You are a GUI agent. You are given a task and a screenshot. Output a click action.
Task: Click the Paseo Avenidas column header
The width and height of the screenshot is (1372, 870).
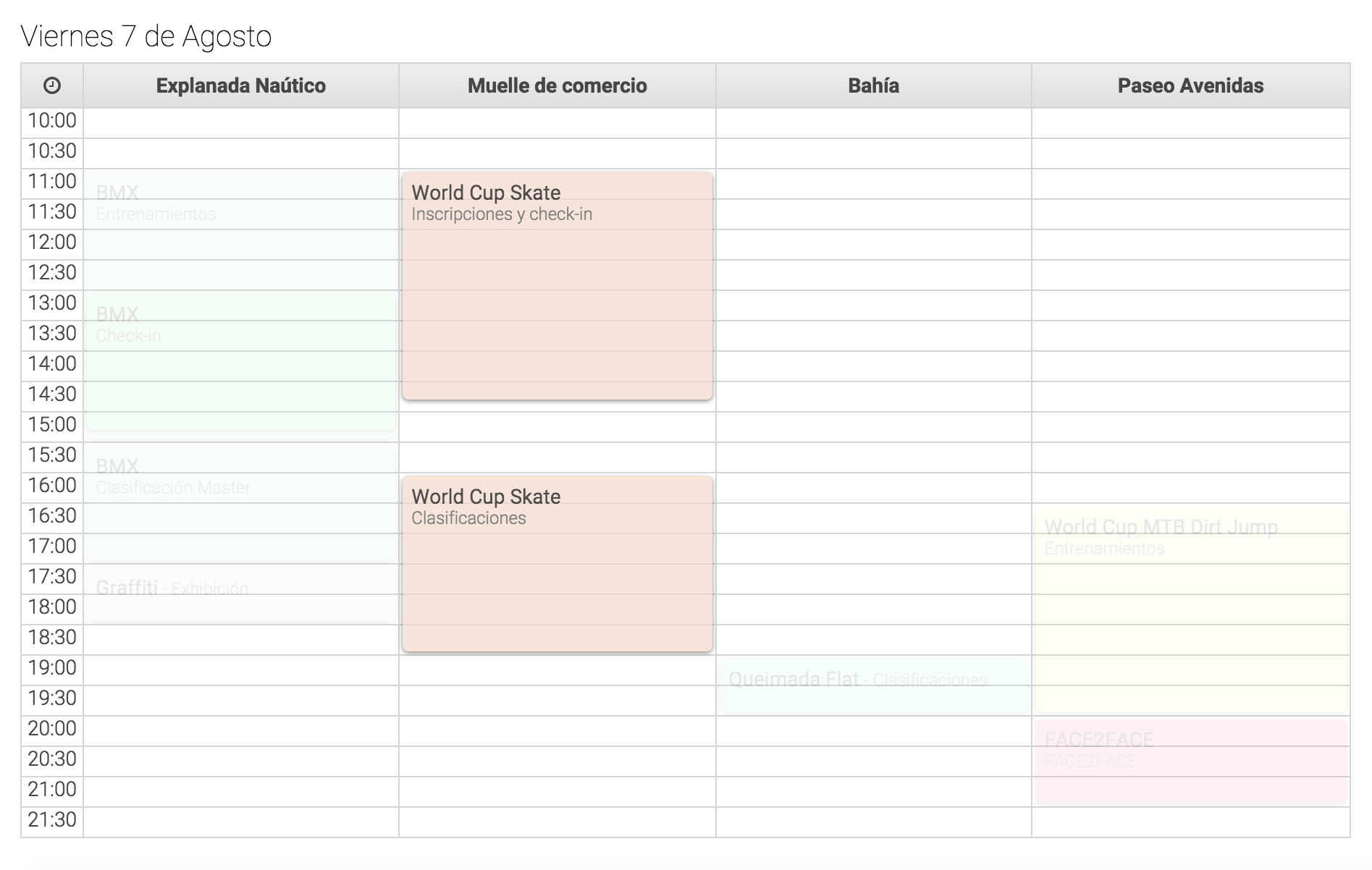(1190, 85)
